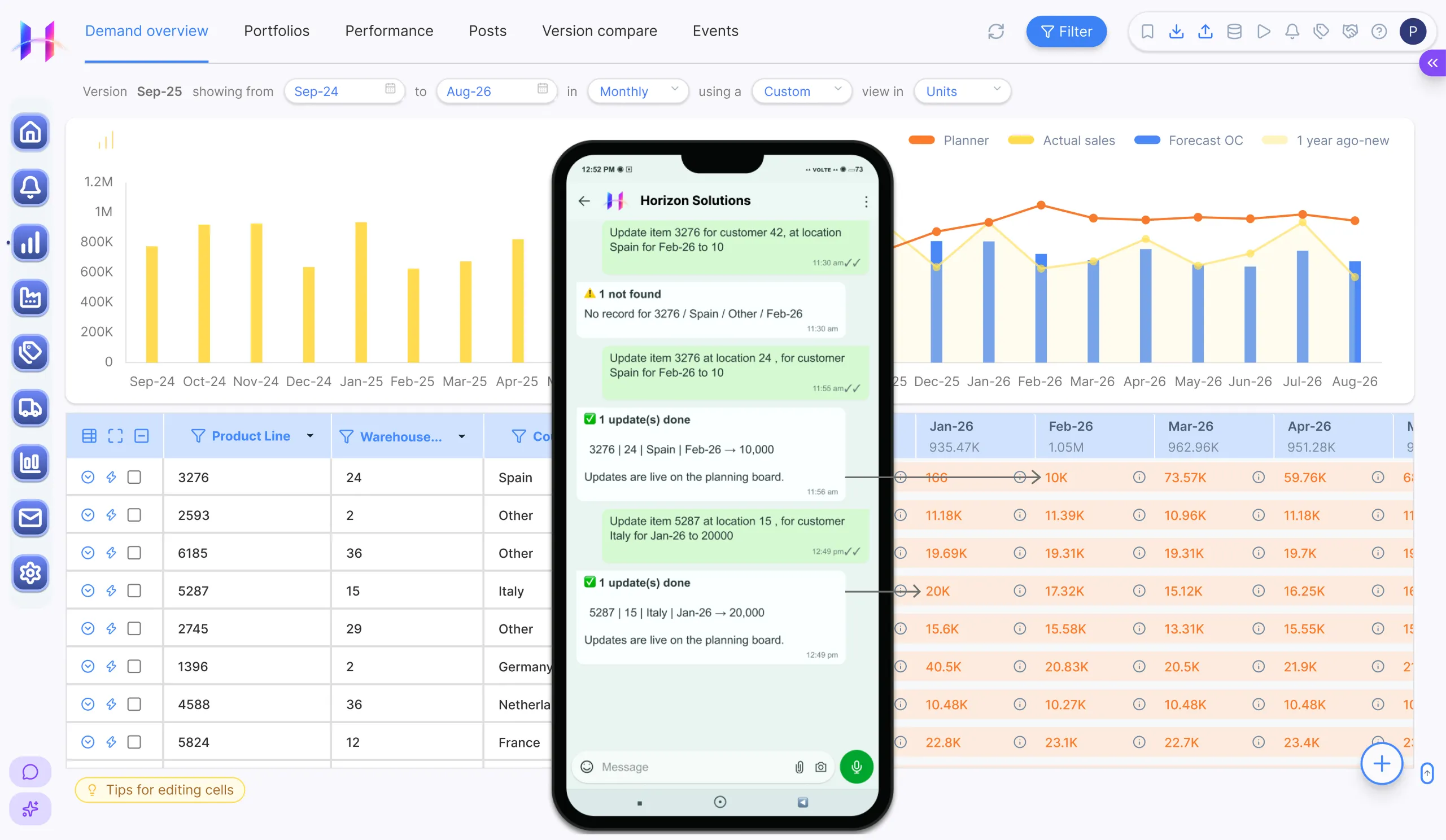The height and width of the screenshot is (840, 1446).
Task: Switch to the Portfolios tab
Action: pyautogui.click(x=277, y=31)
